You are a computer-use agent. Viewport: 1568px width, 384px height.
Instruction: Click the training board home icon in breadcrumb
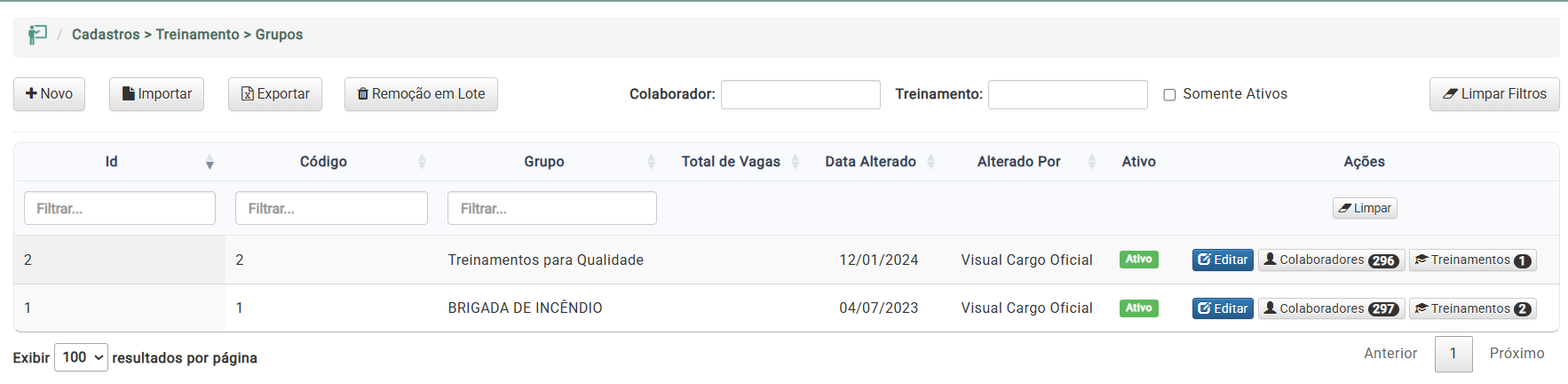coord(37,35)
